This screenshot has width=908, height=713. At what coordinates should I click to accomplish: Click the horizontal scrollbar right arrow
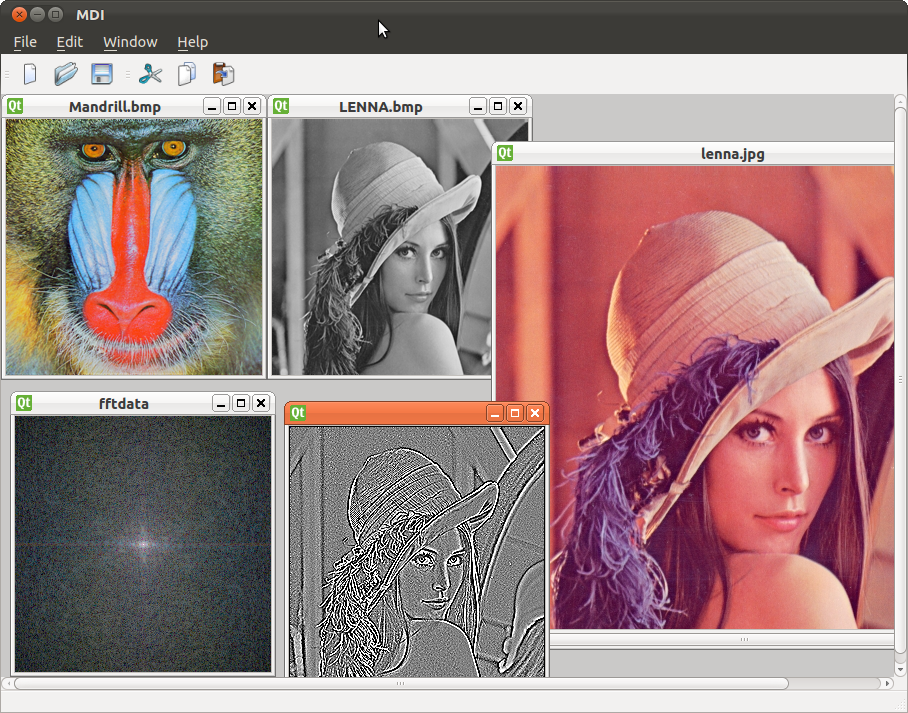tap(887, 683)
